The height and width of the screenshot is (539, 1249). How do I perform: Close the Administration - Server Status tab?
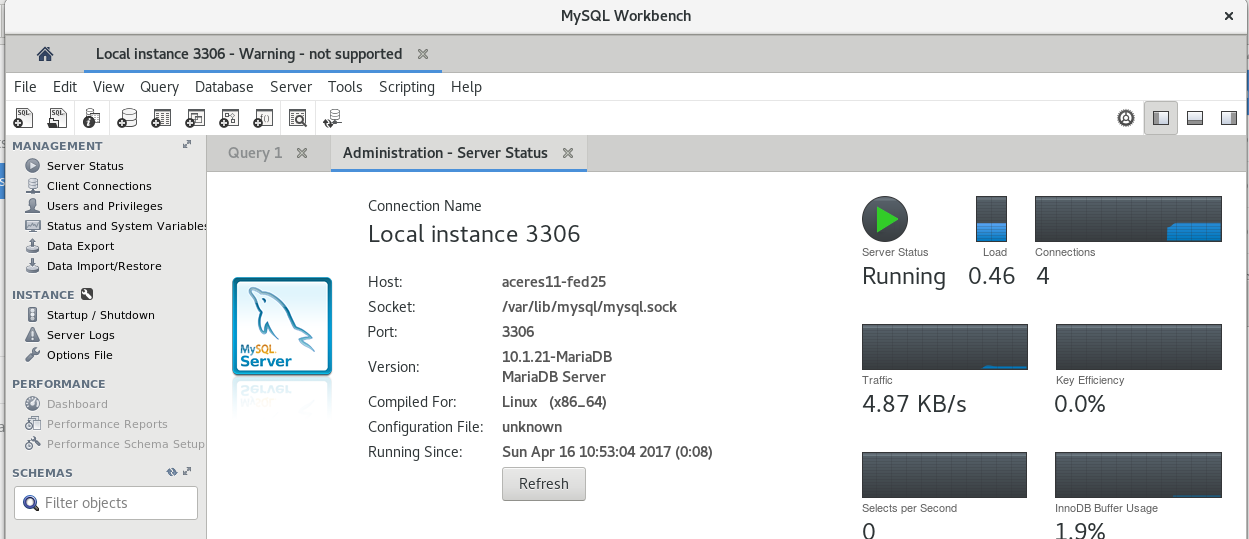[x=568, y=153]
